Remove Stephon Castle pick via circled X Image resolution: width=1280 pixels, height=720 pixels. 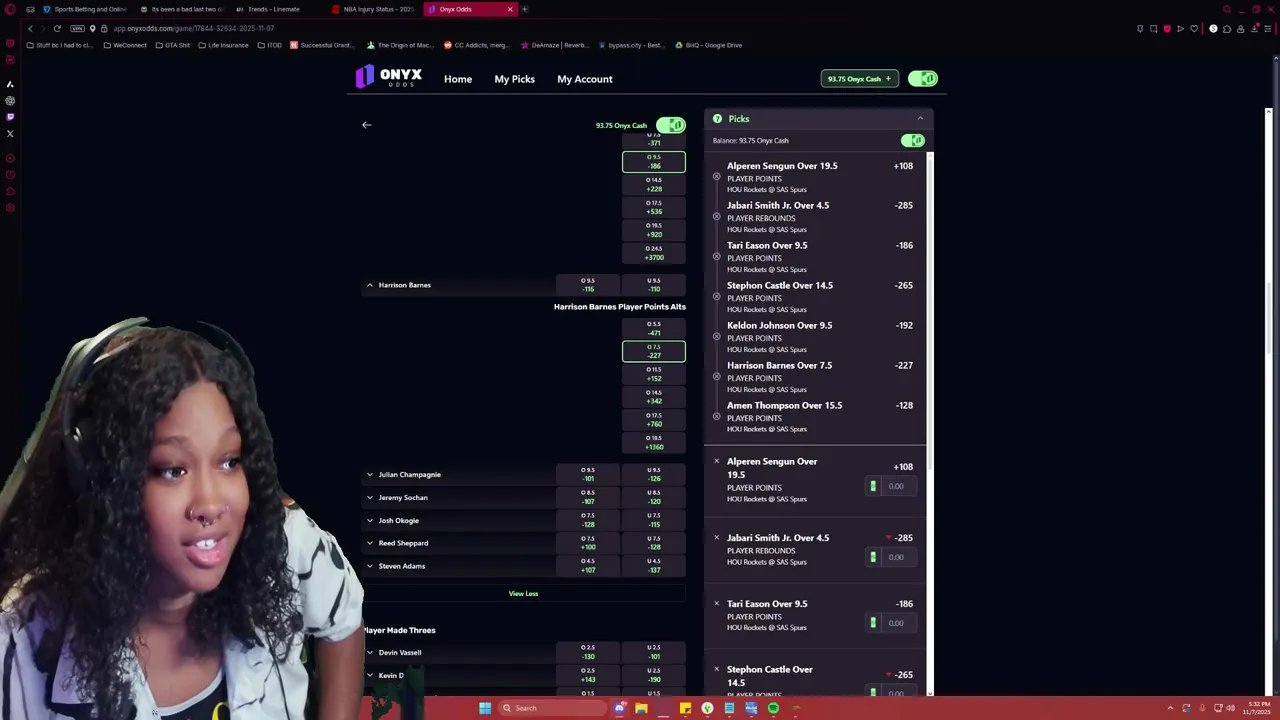pyautogui.click(x=716, y=297)
